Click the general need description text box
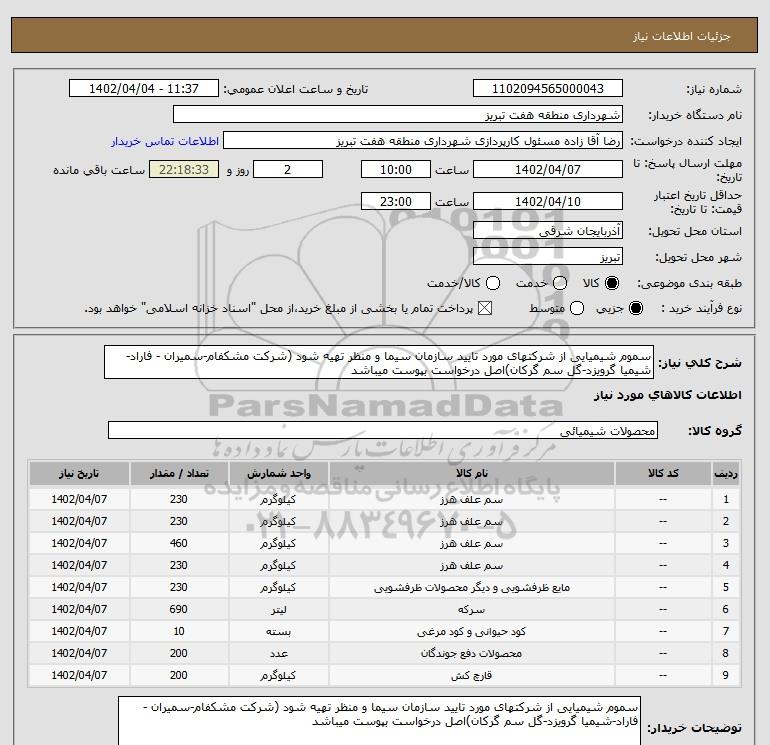 click(x=379, y=362)
